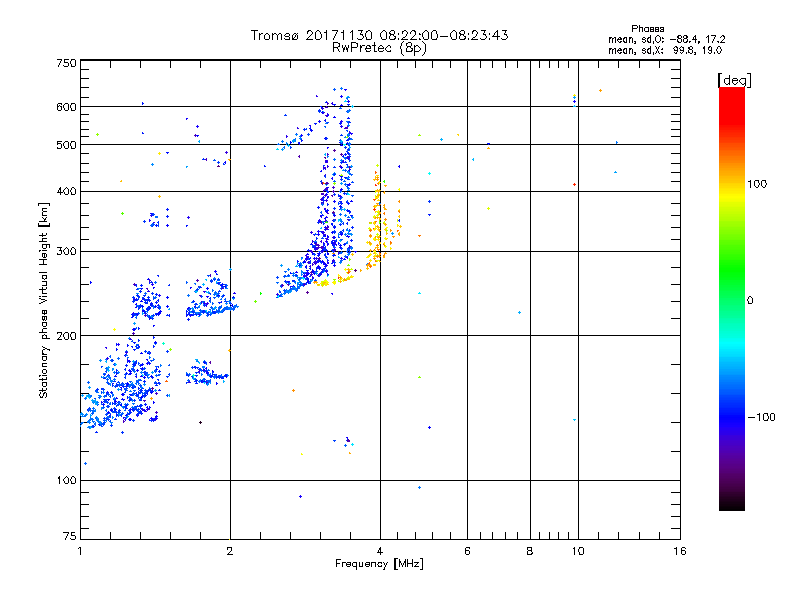
Task: Click the x-axis label '2'
Action: (230, 551)
